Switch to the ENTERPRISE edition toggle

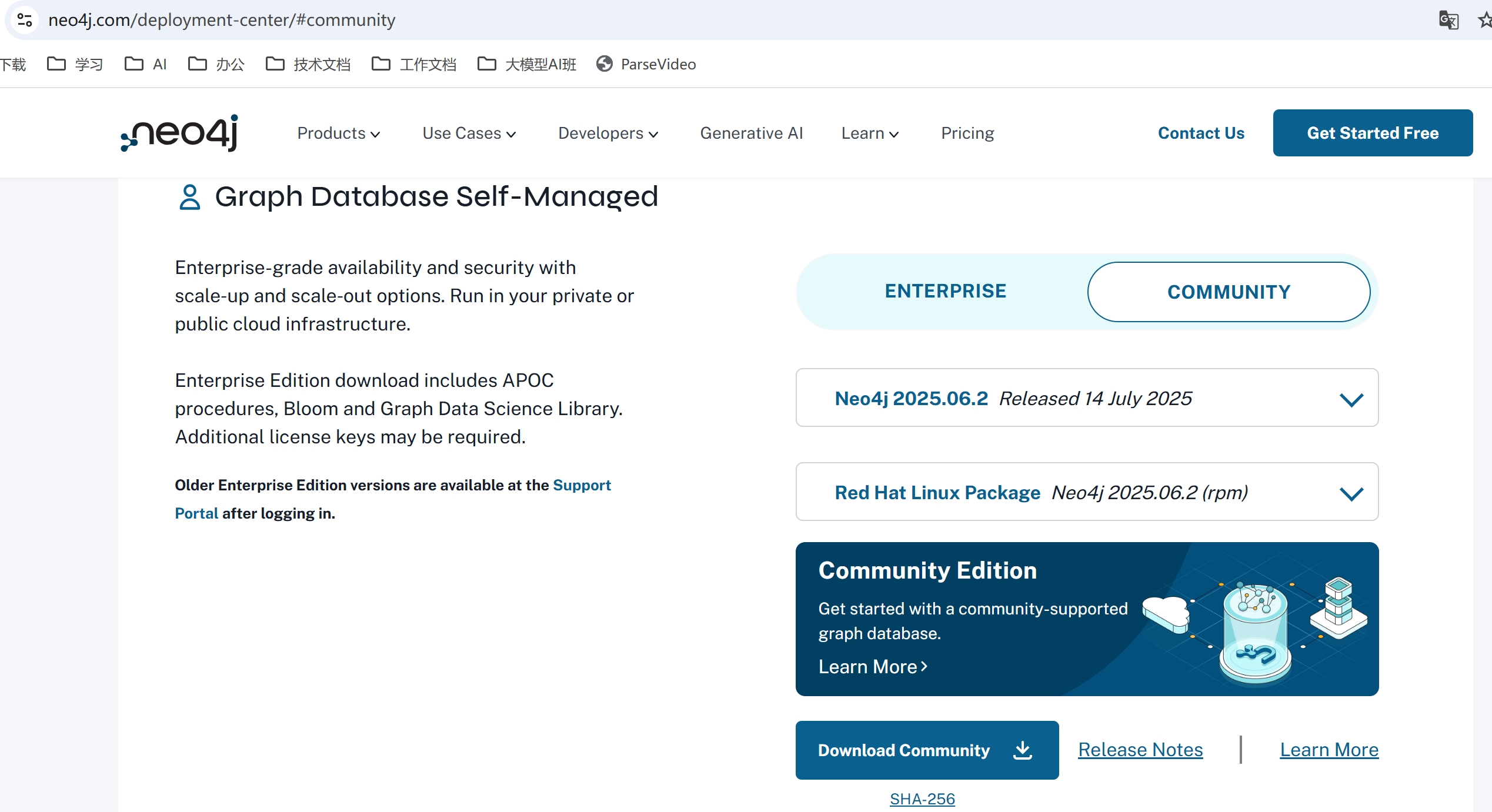point(945,291)
